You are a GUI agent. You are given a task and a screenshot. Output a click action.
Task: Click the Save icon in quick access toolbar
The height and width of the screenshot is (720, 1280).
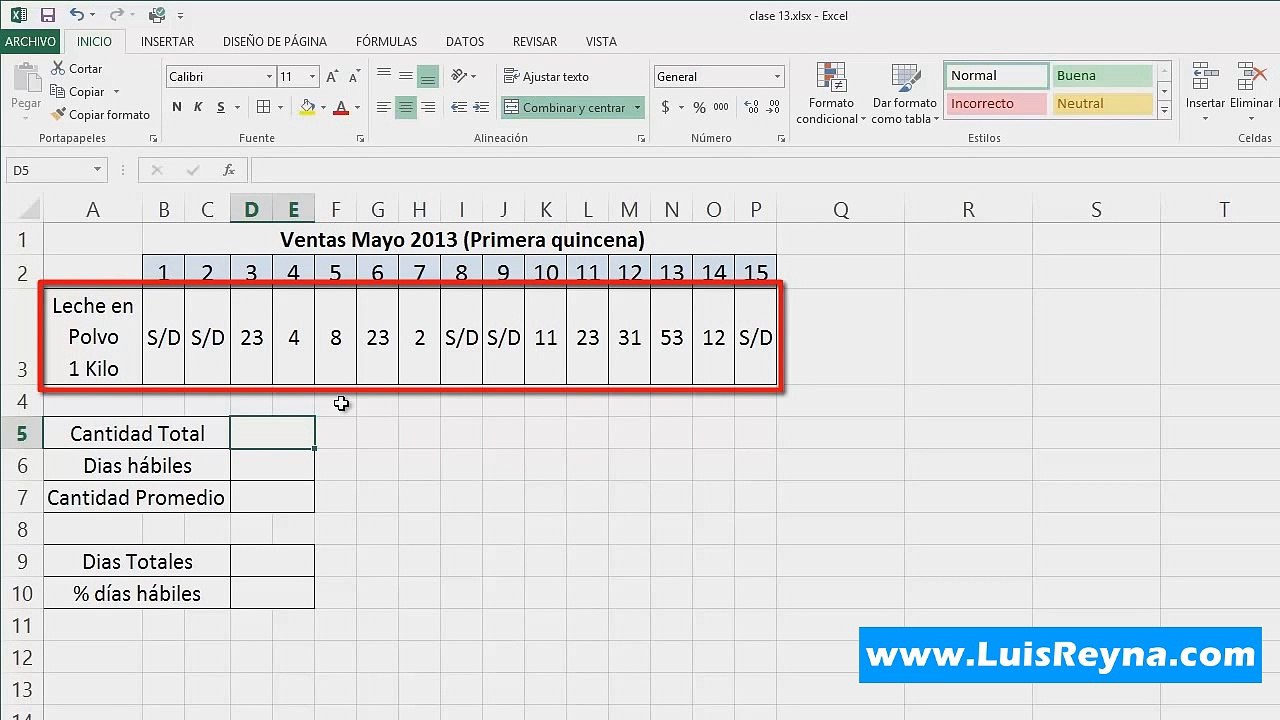tap(47, 15)
